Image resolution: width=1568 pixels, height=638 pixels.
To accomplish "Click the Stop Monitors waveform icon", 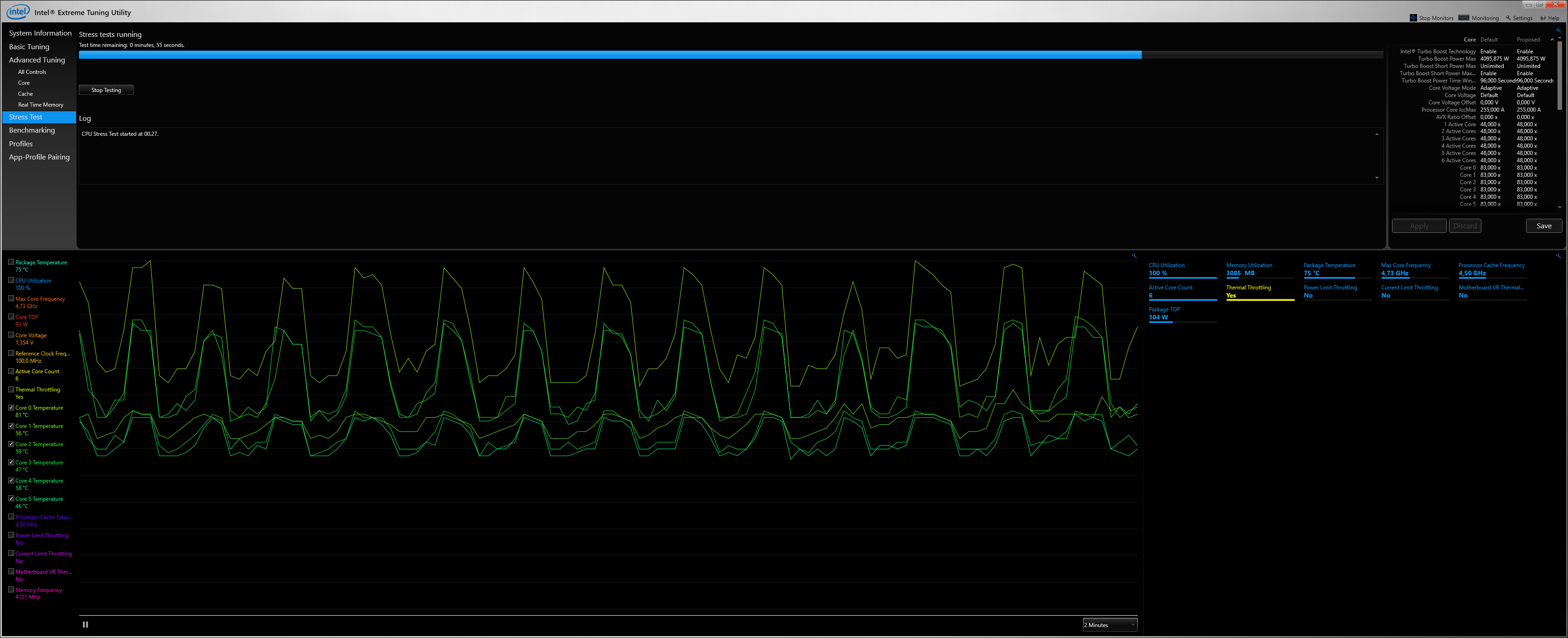I will (x=1413, y=18).
